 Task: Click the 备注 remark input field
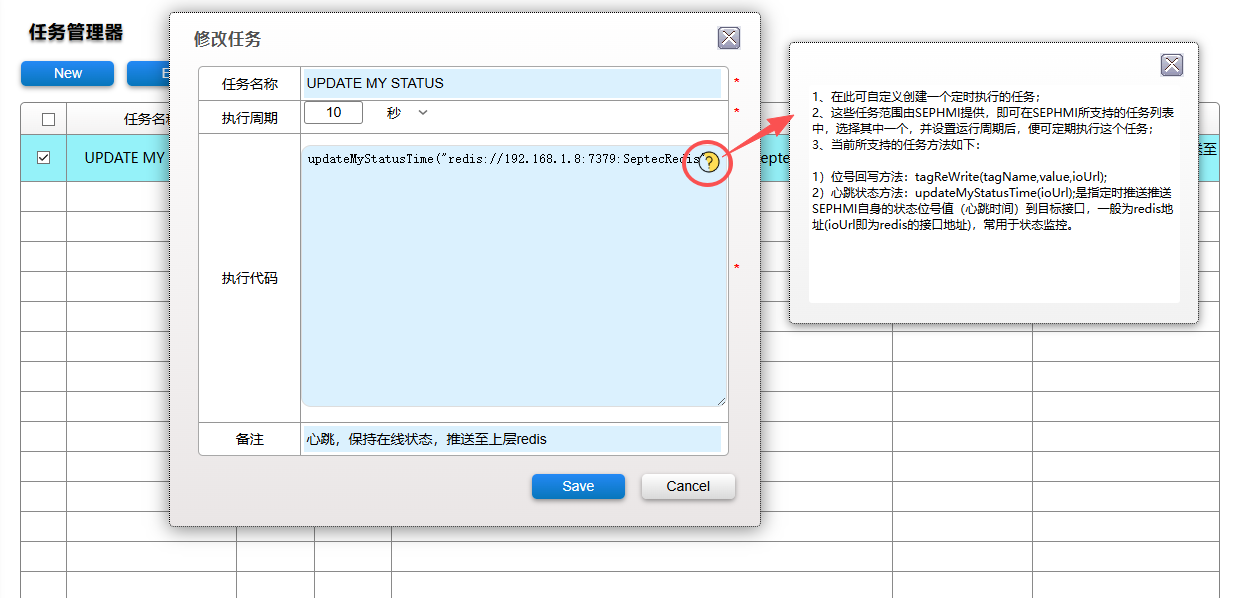tap(512, 439)
